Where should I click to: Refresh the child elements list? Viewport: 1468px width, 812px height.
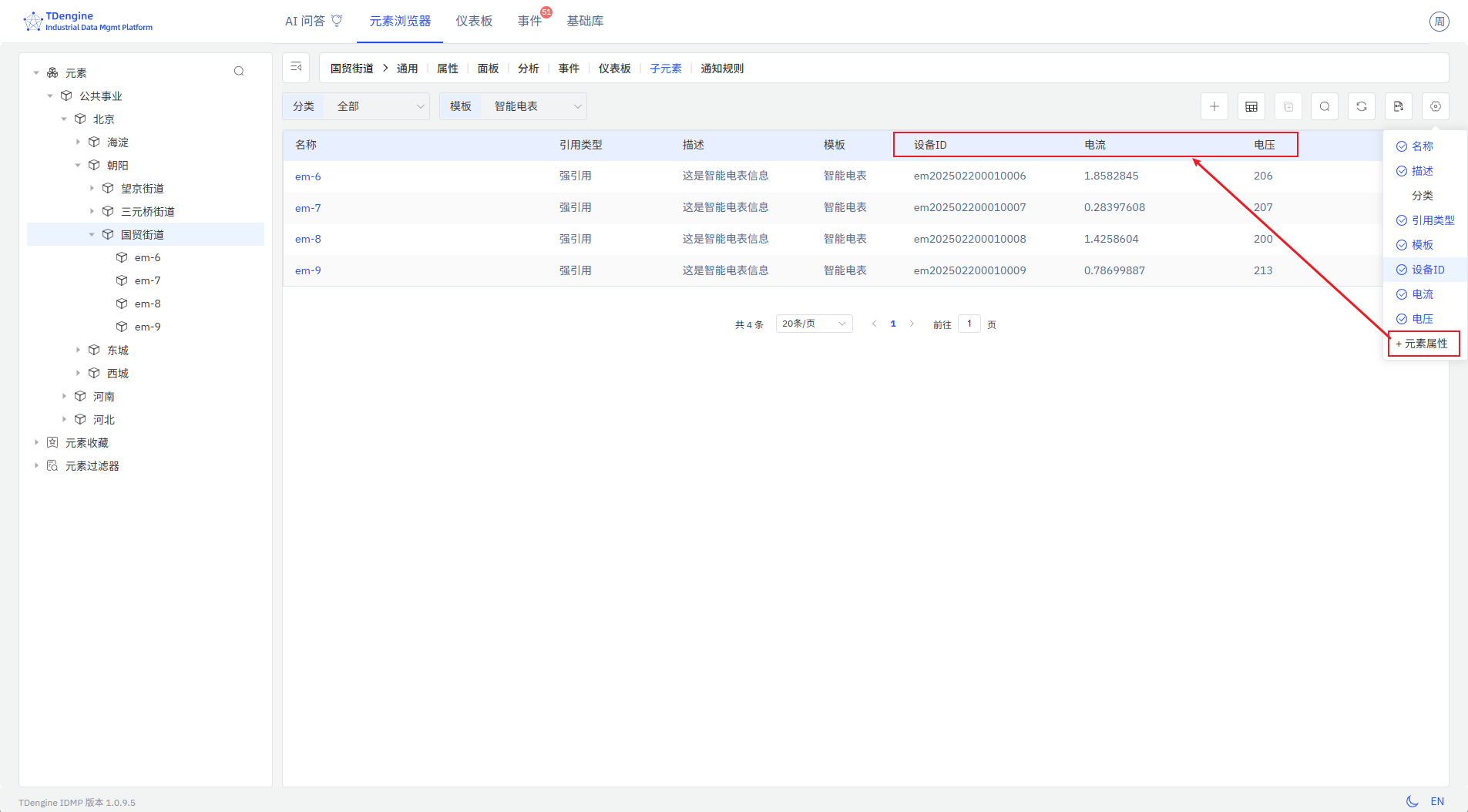pyautogui.click(x=1362, y=106)
